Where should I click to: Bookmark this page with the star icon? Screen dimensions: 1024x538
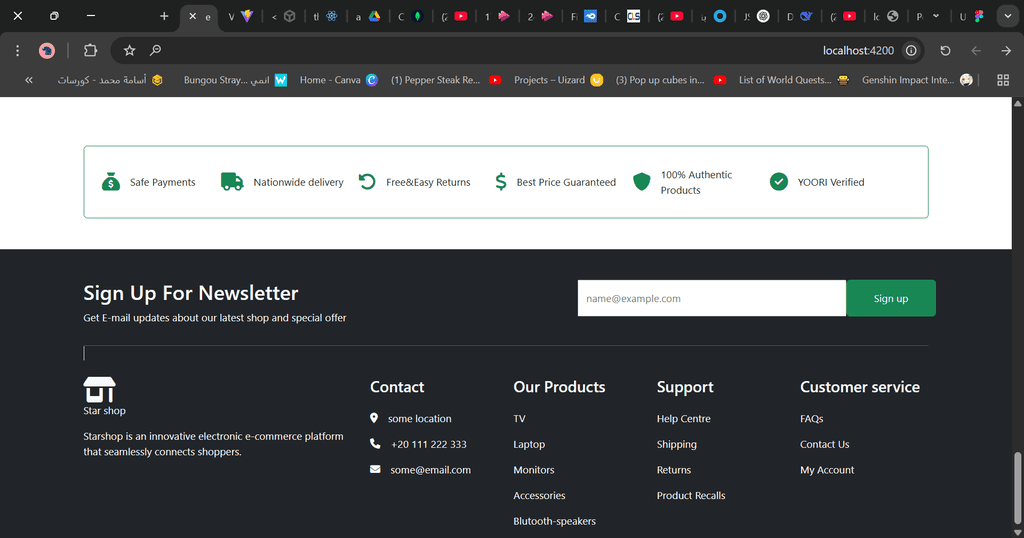pos(129,50)
